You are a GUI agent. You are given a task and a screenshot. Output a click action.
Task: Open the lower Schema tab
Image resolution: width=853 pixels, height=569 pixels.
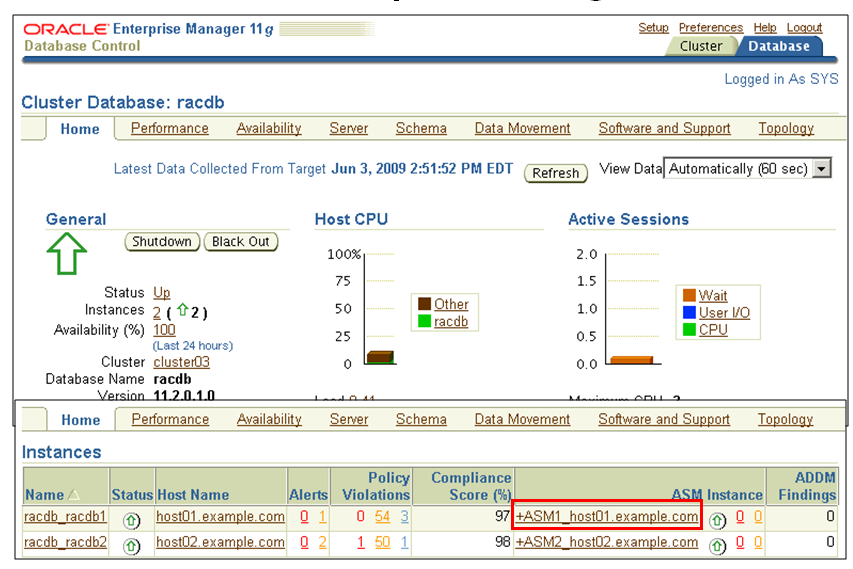[421, 419]
